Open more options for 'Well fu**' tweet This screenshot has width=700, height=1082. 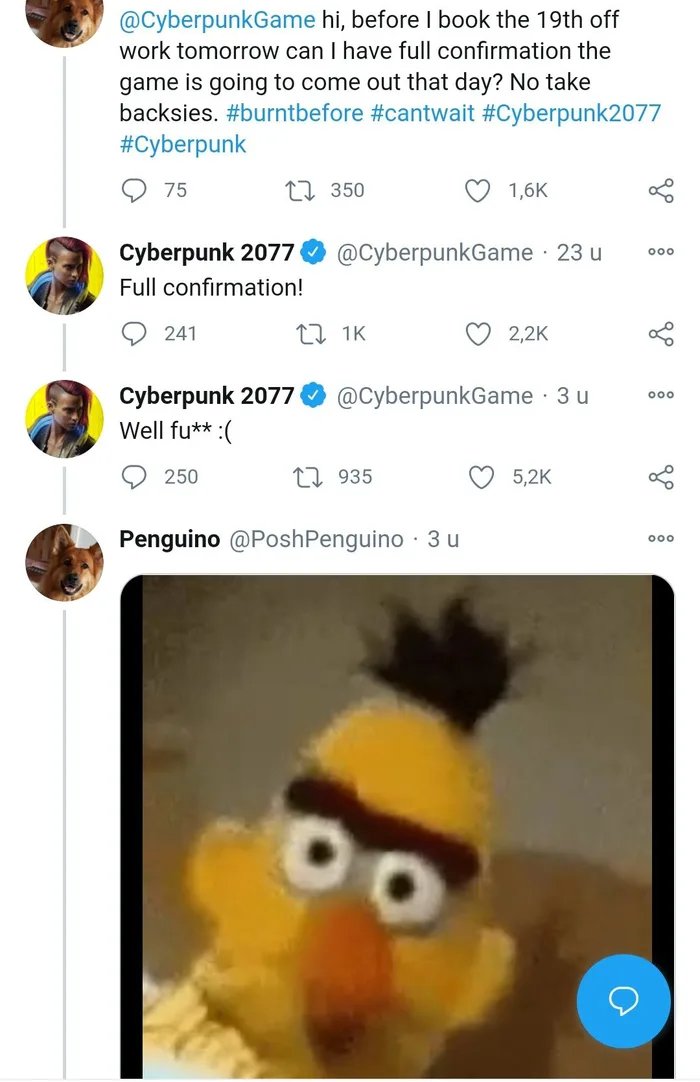pyautogui.click(x=661, y=396)
